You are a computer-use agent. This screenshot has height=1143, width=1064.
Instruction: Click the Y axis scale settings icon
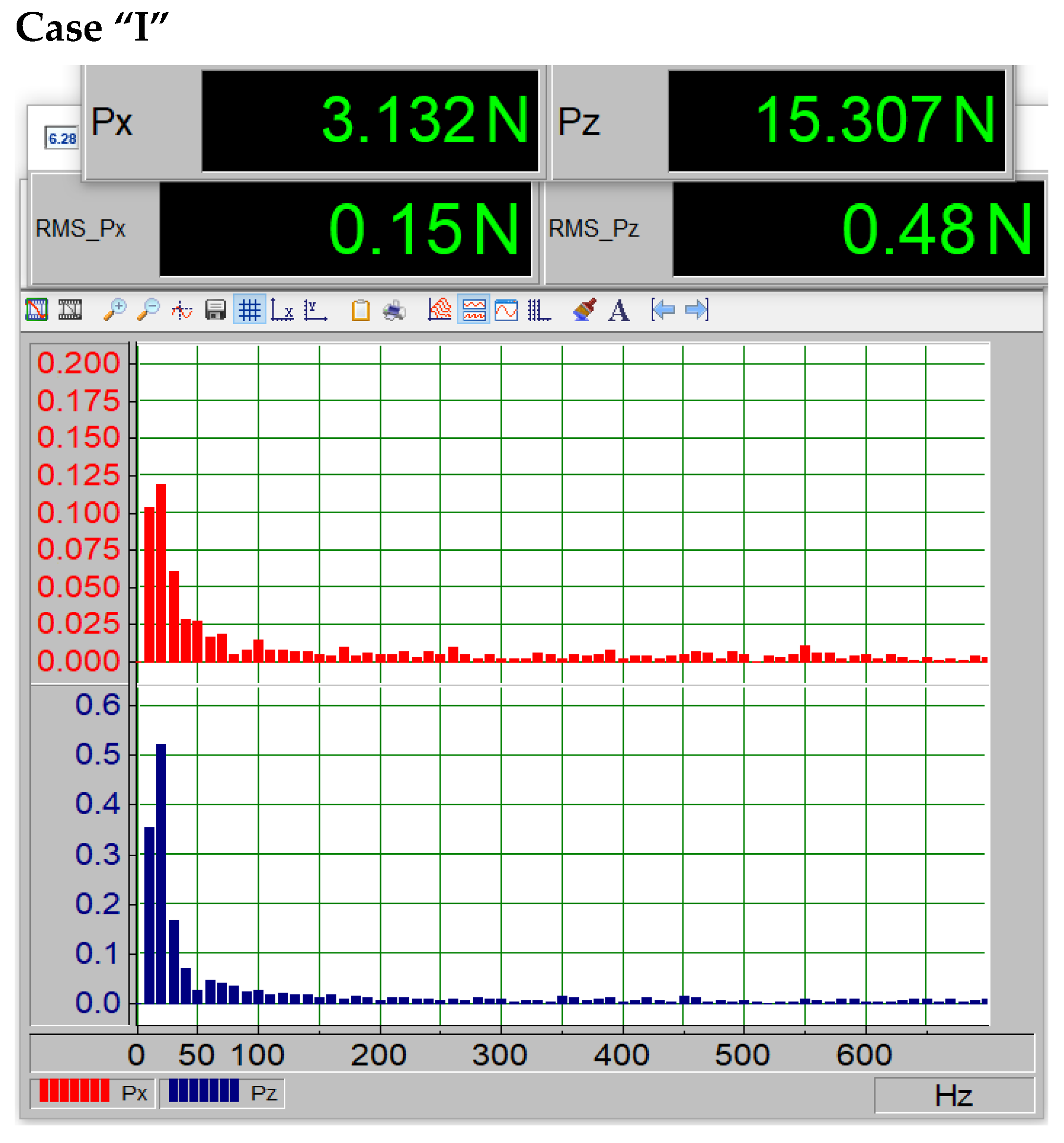(316, 310)
